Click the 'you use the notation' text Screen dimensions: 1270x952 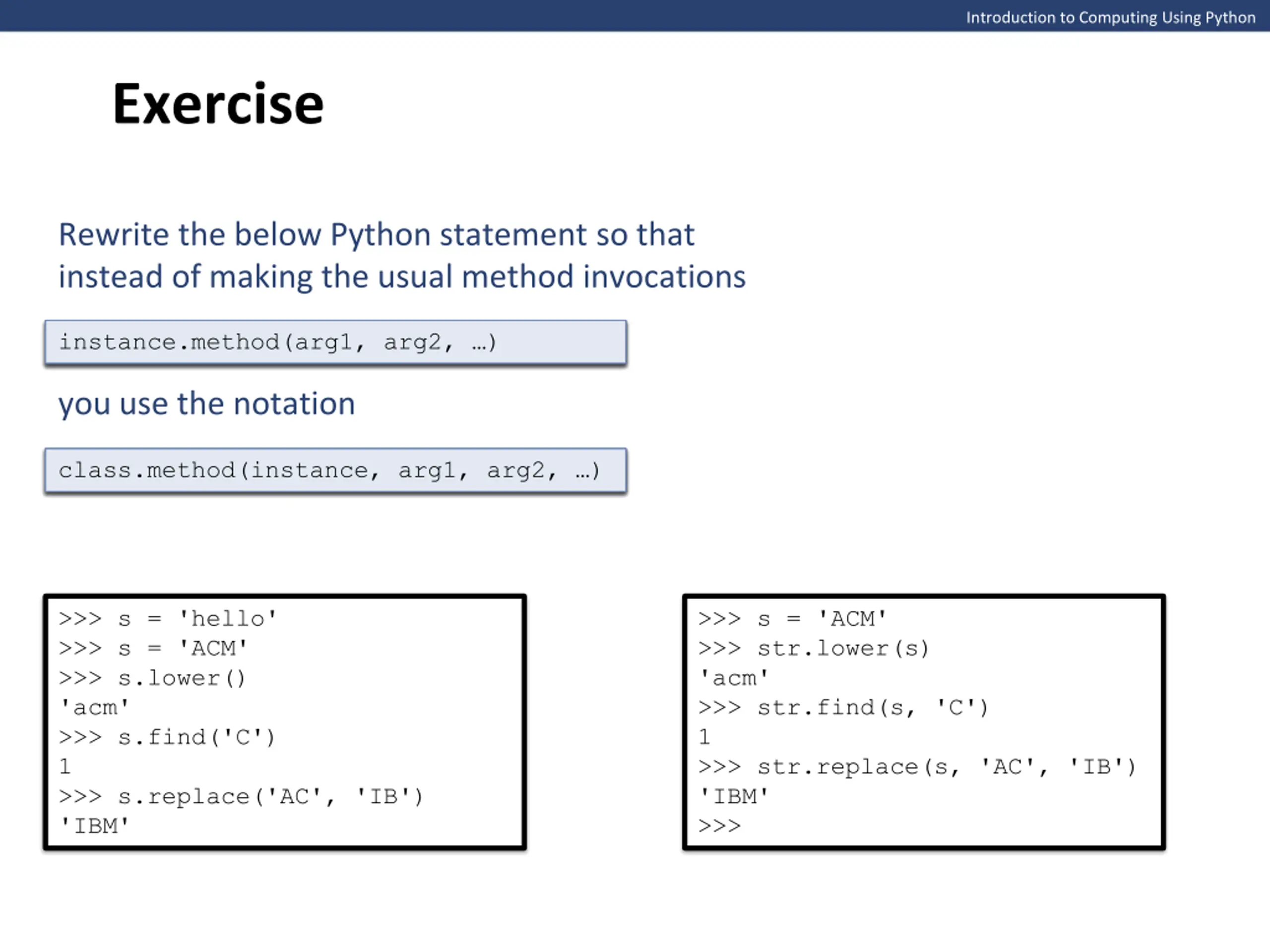coord(207,404)
